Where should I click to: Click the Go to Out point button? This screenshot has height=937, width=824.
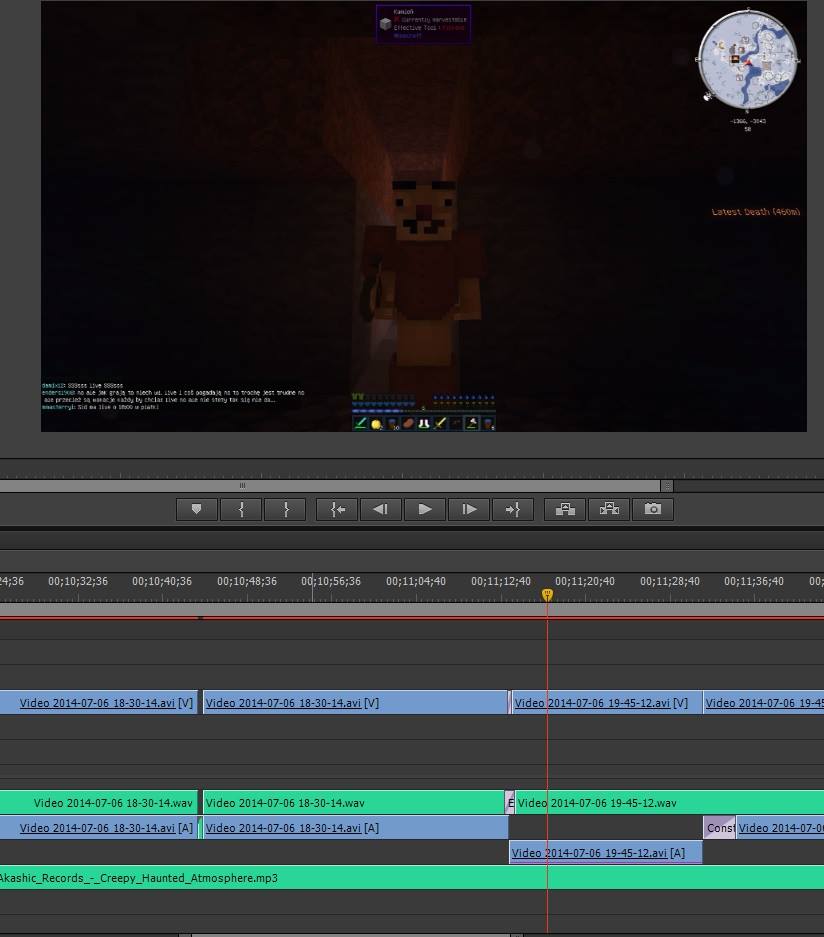pos(513,509)
